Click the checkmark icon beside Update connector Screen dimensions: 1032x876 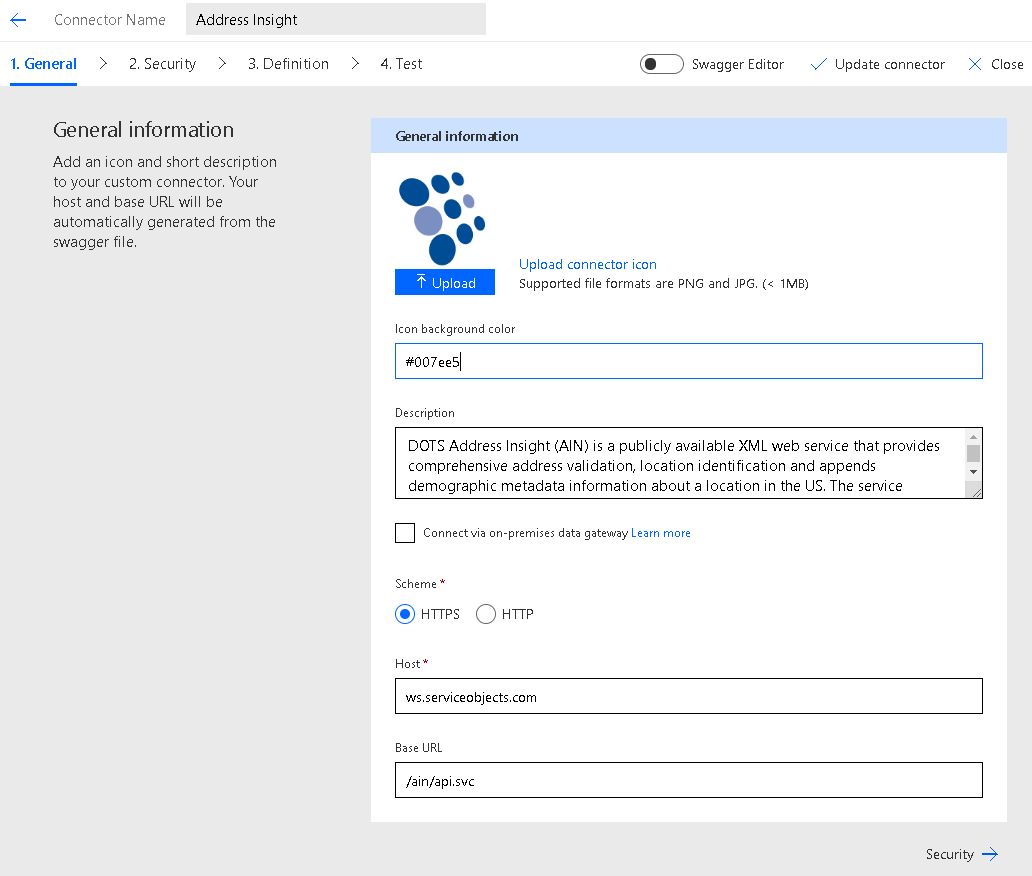click(x=818, y=64)
